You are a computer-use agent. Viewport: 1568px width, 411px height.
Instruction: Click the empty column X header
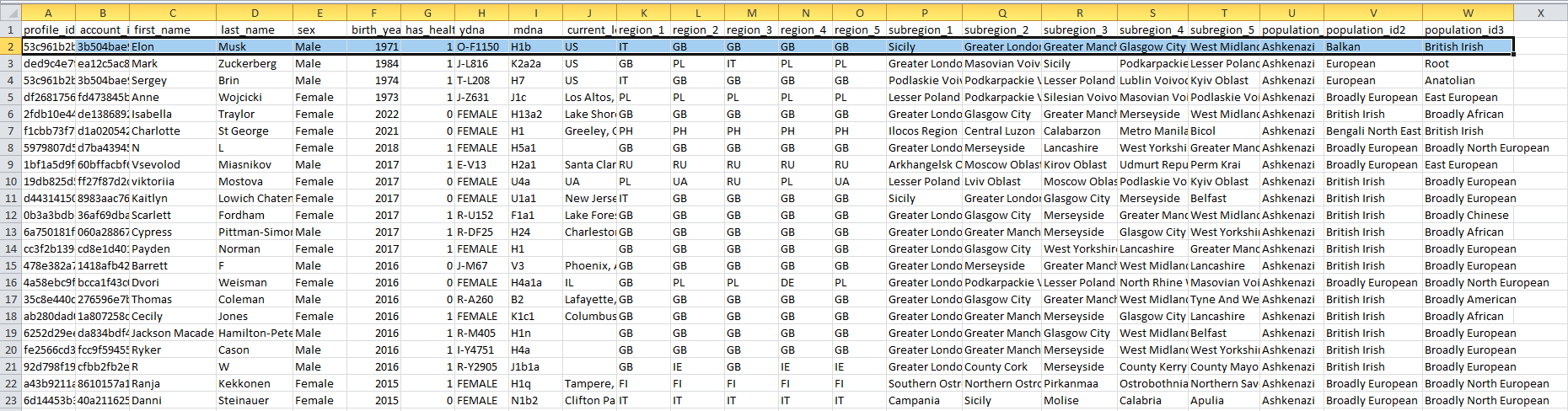click(1540, 13)
